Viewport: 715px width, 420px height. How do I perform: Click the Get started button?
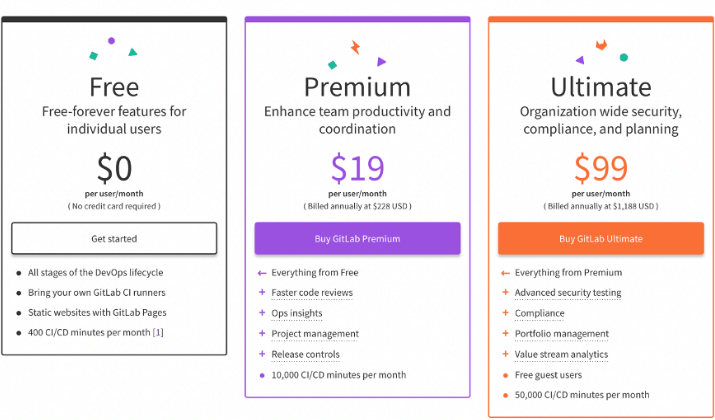114,239
